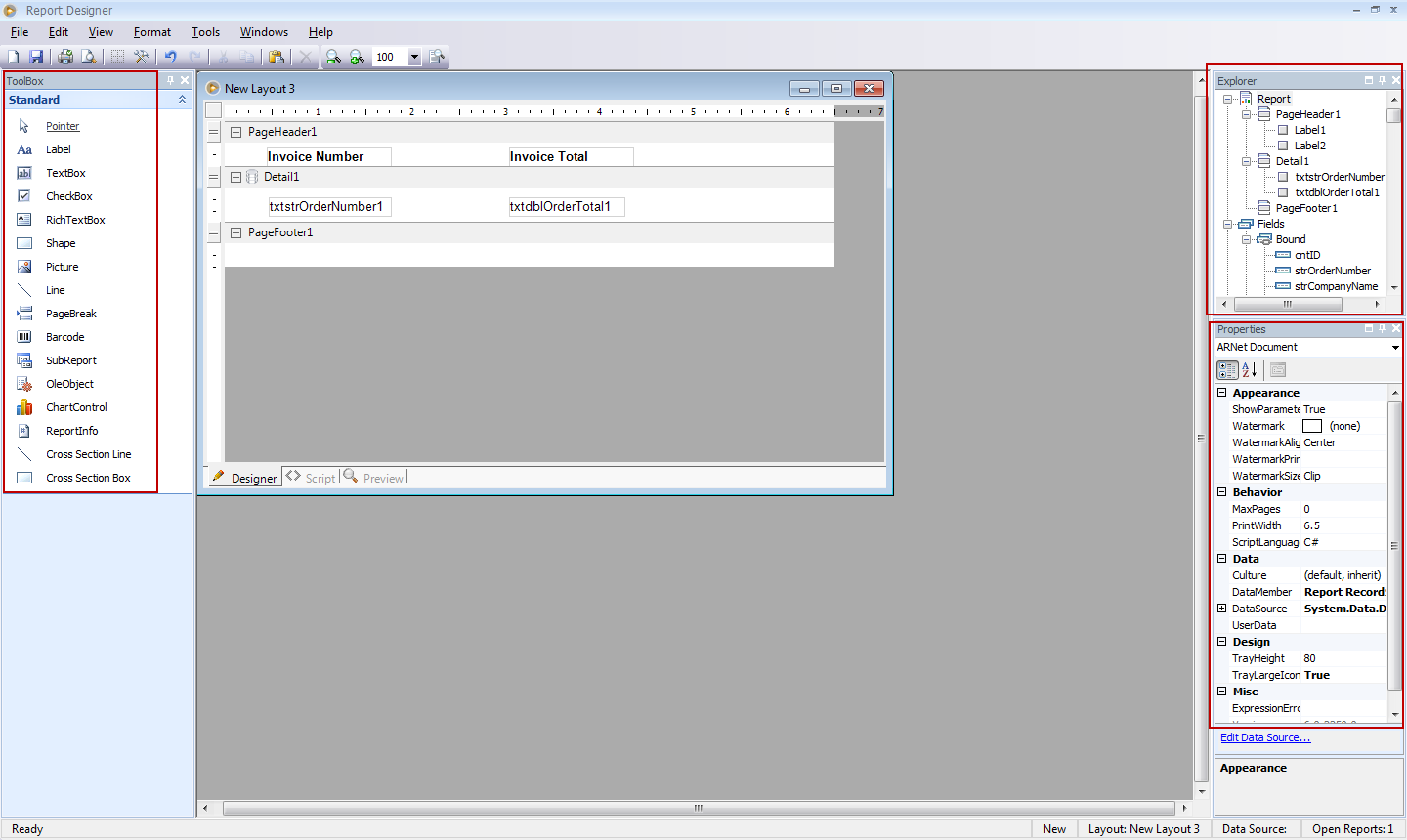
Task: Select txtdblOrderTotal1 node in Explorer
Action: [x=1337, y=192]
